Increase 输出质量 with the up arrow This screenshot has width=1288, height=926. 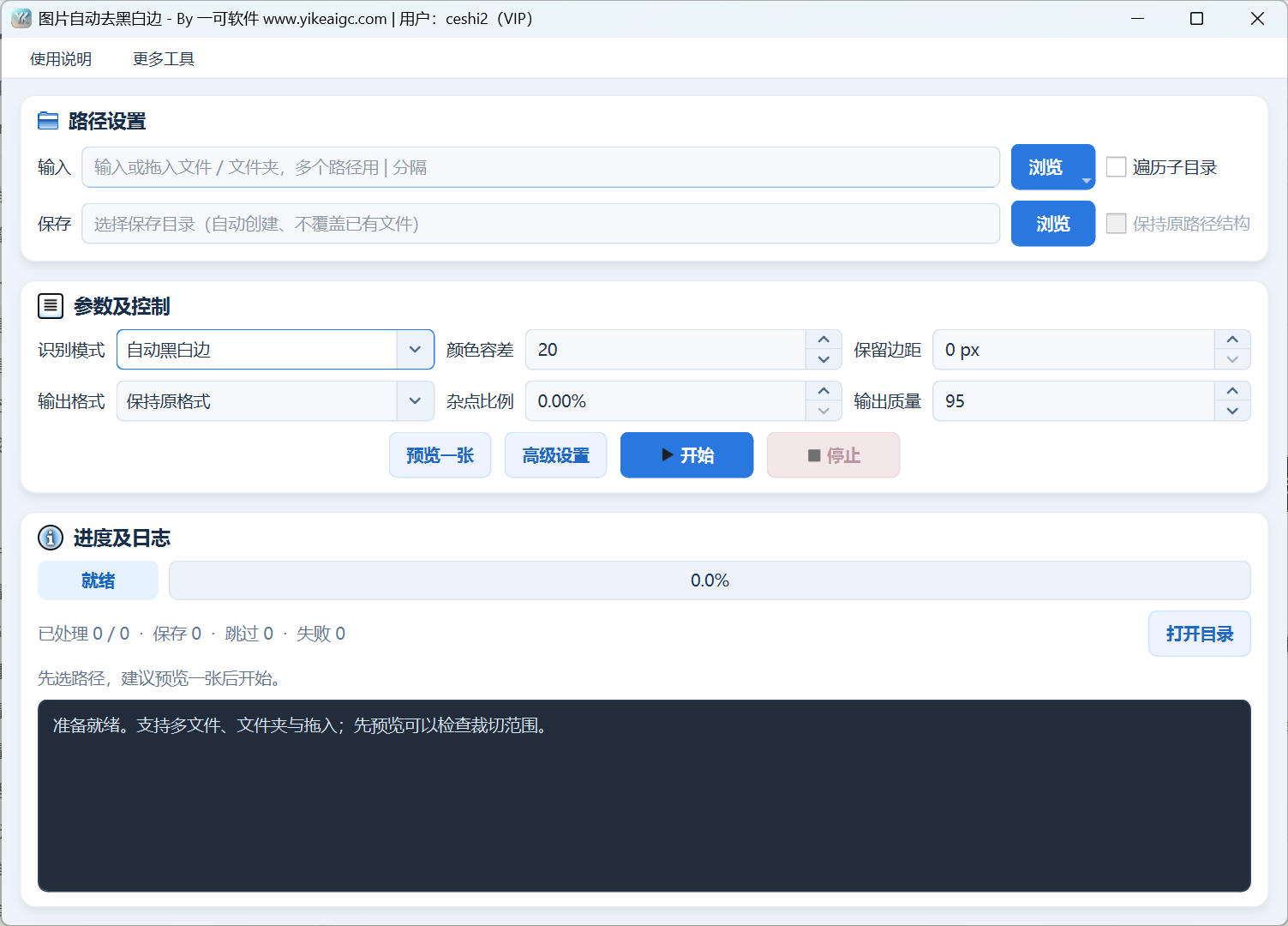point(1232,392)
